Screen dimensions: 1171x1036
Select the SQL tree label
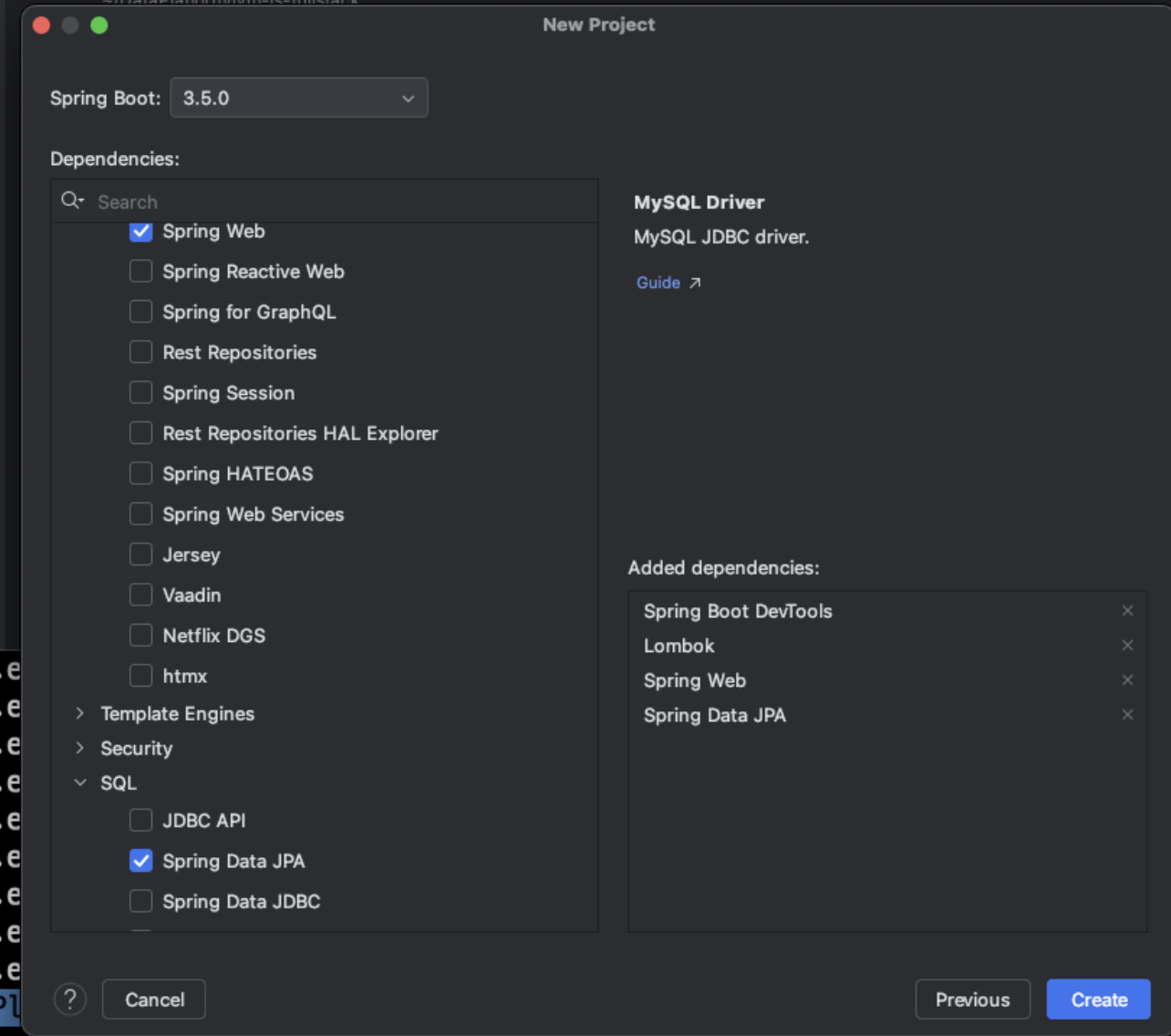(x=119, y=783)
